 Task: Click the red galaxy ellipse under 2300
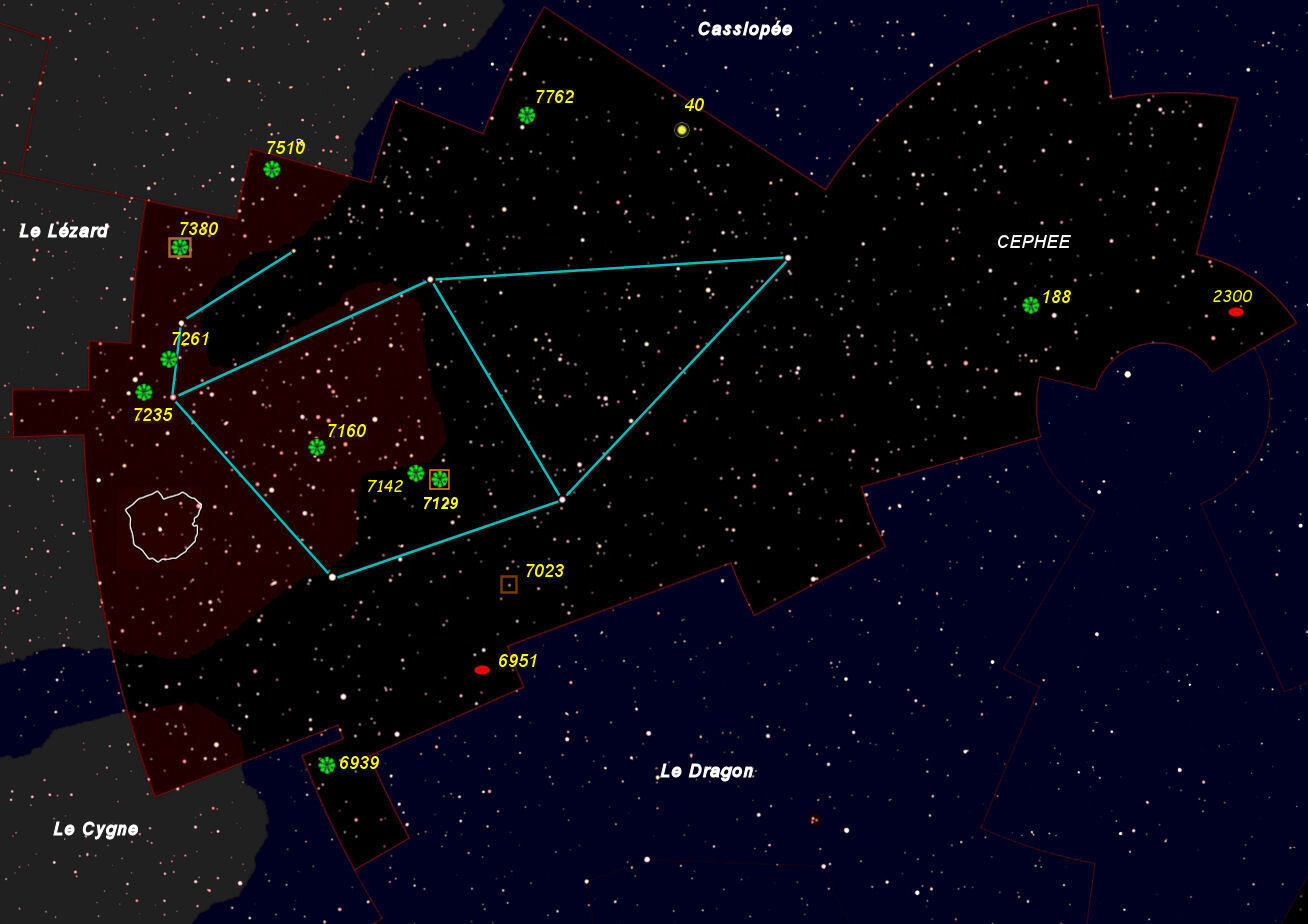point(1236,312)
